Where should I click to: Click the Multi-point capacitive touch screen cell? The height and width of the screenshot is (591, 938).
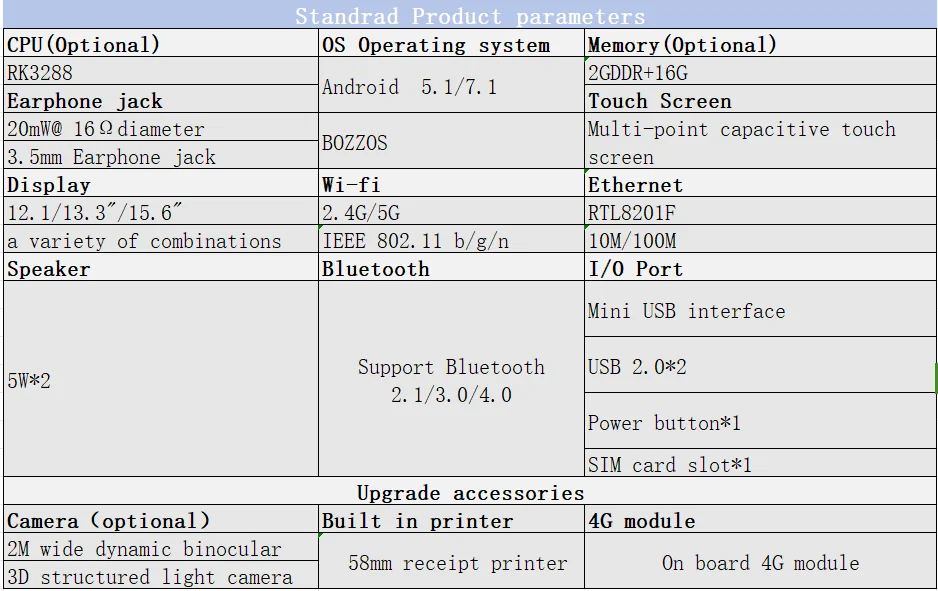click(x=760, y=141)
